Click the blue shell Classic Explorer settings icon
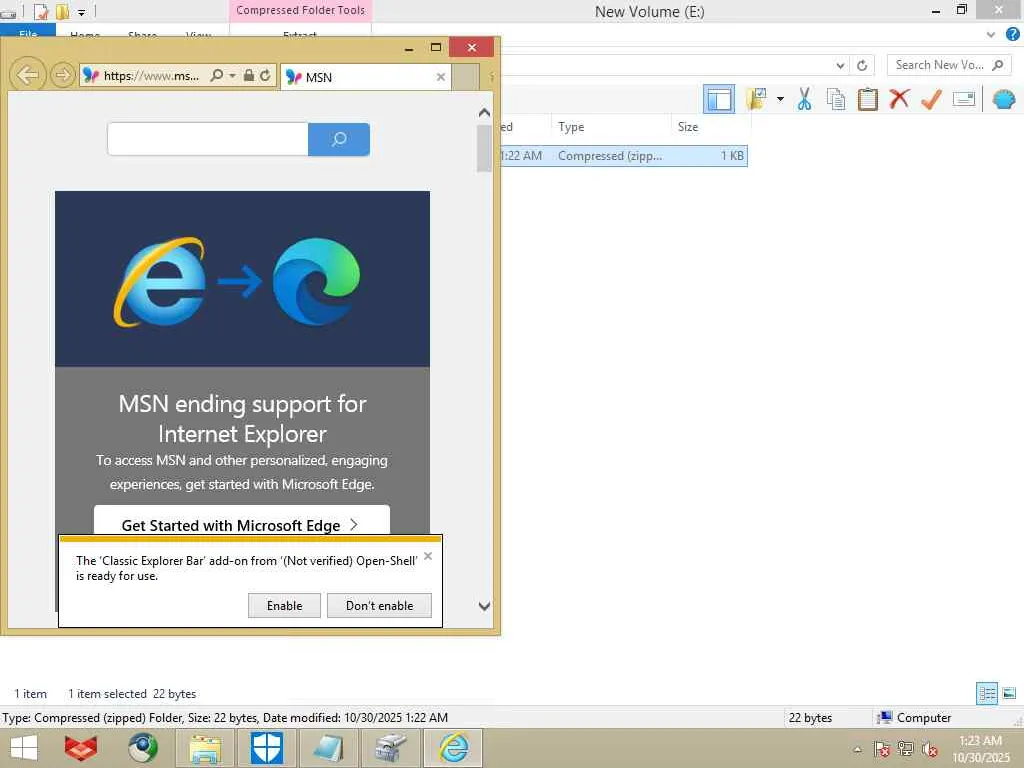 click(1004, 99)
